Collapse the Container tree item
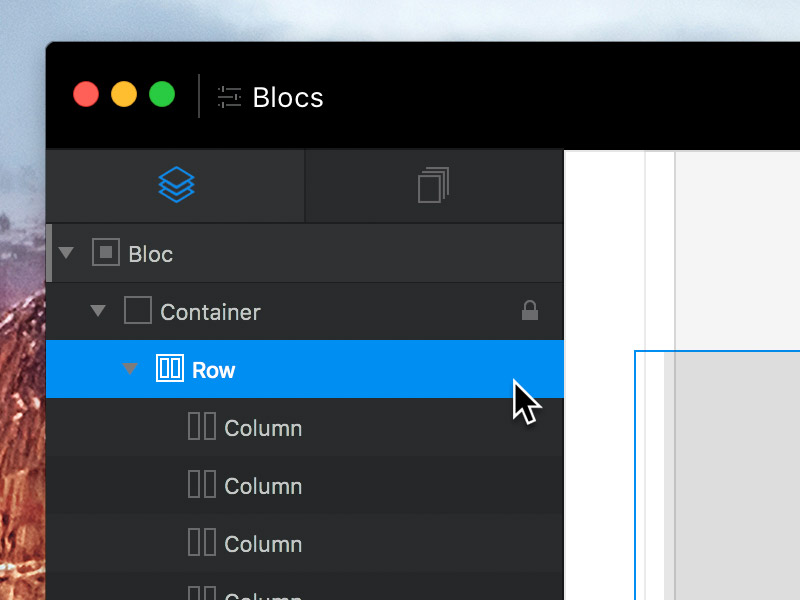 98,310
